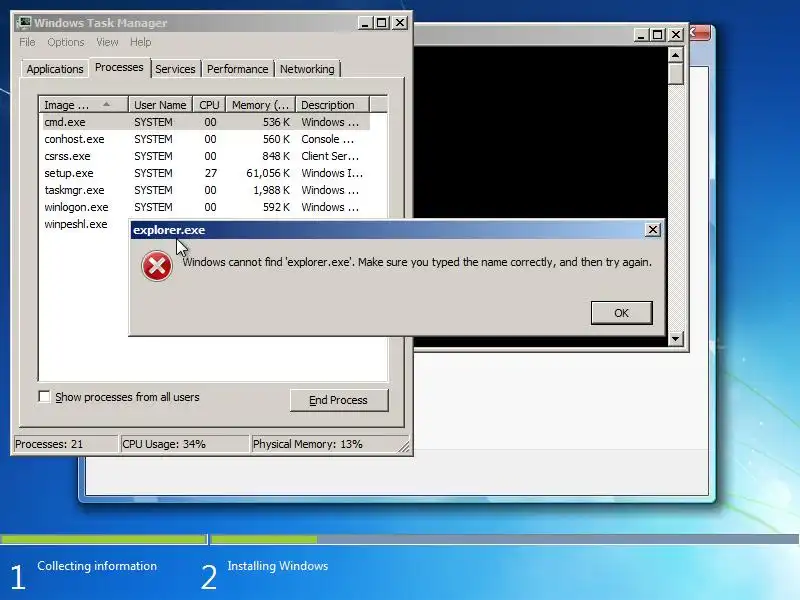Sort by the Description column header
Image resolution: width=800 pixels, height=600 pixels.
pyautogui.click(x=332, y=105)
